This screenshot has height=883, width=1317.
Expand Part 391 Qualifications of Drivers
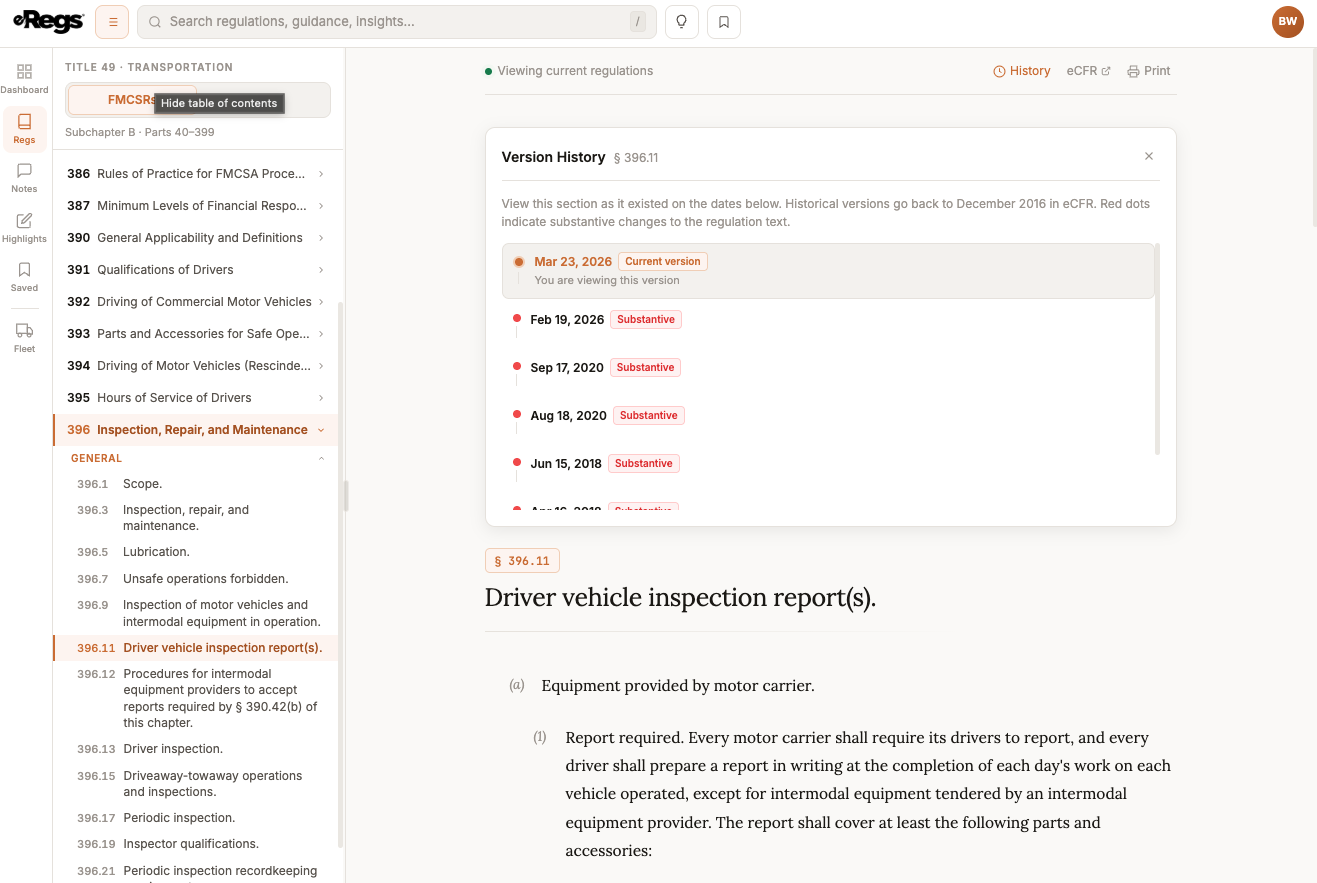pyautogui.click(x=196, y=270)
